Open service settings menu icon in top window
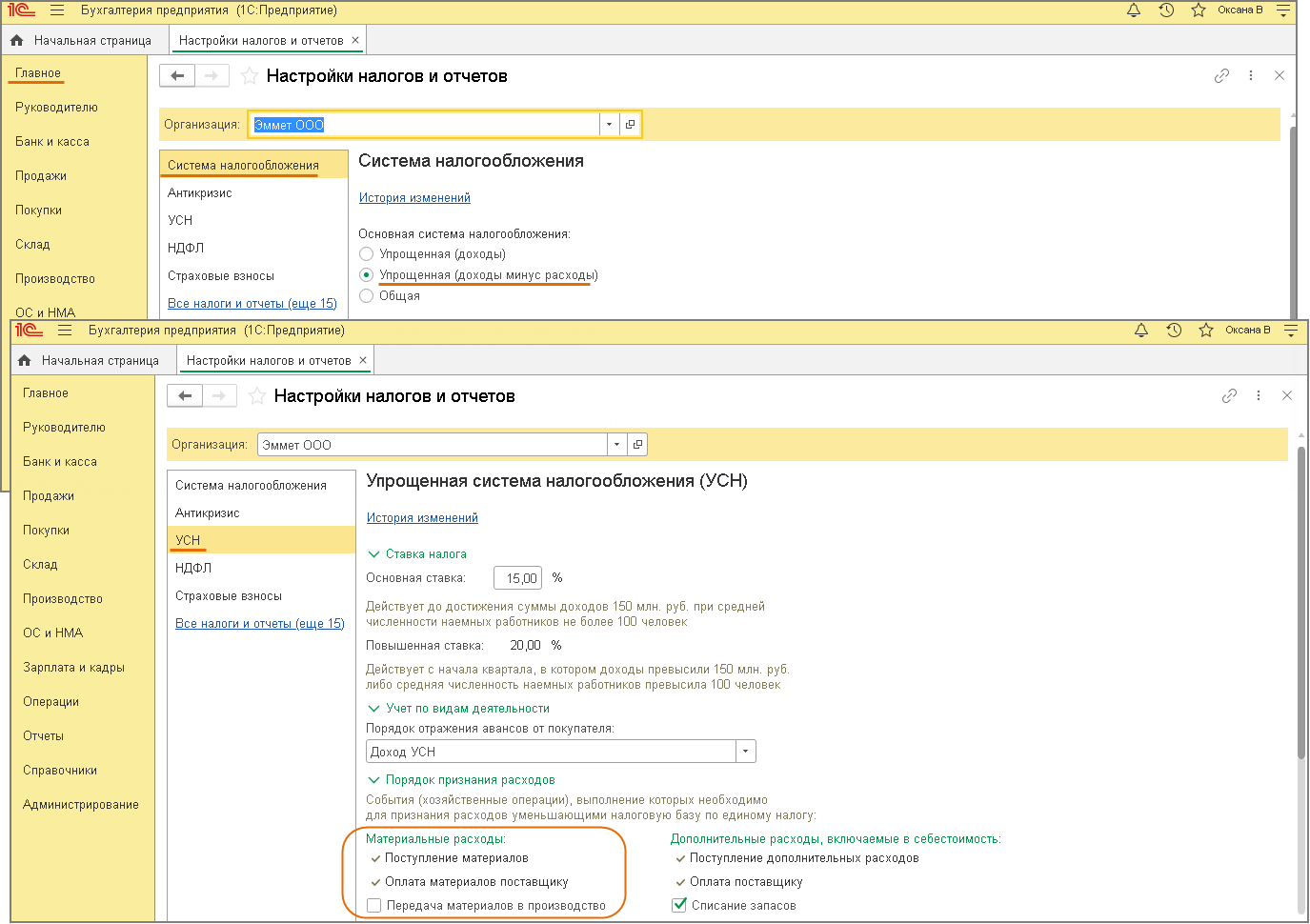 pyautogui.click(x=1283, y=10)
